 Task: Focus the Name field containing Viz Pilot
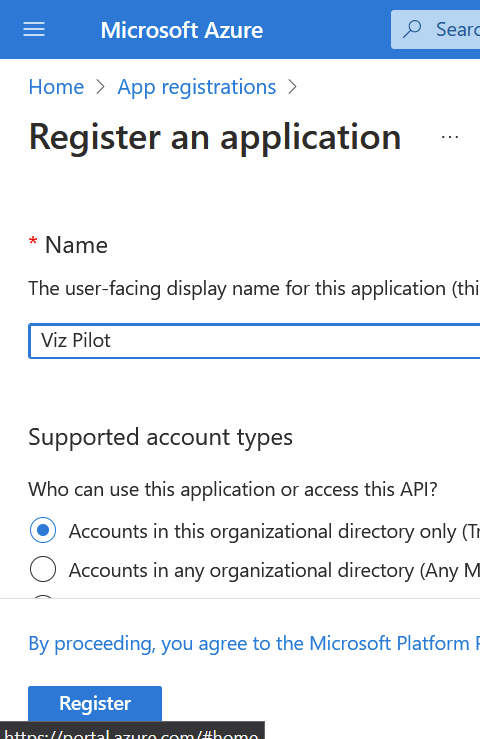(x=254, y=341)
